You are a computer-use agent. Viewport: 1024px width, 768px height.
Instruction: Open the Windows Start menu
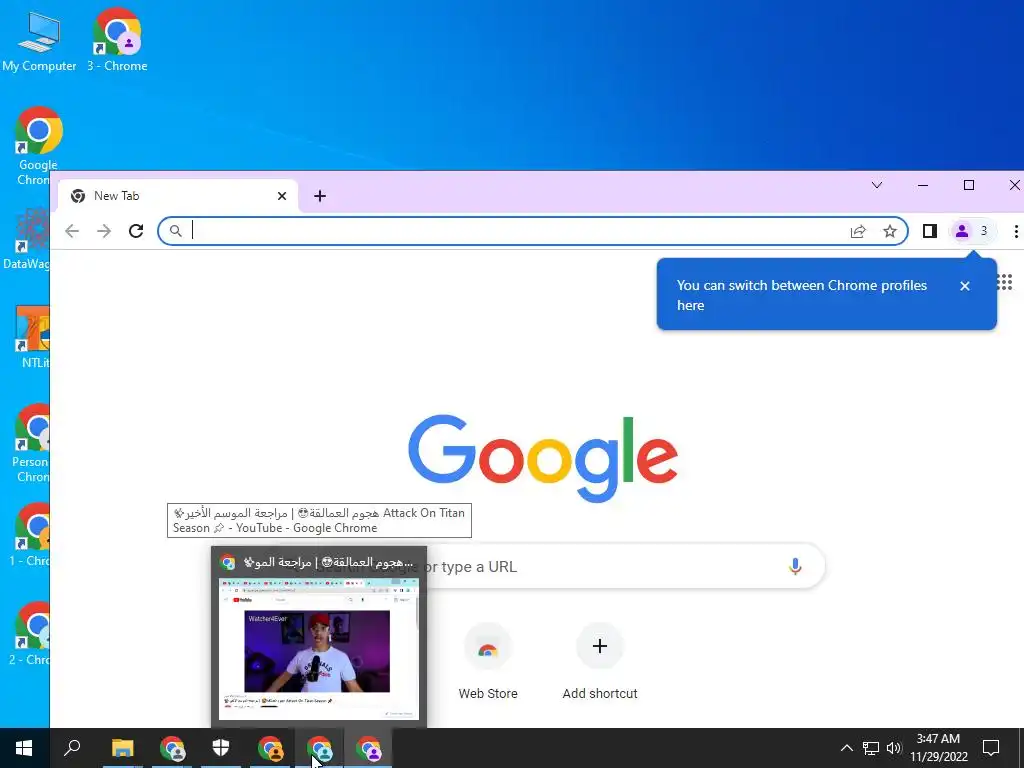pos(24,748)
